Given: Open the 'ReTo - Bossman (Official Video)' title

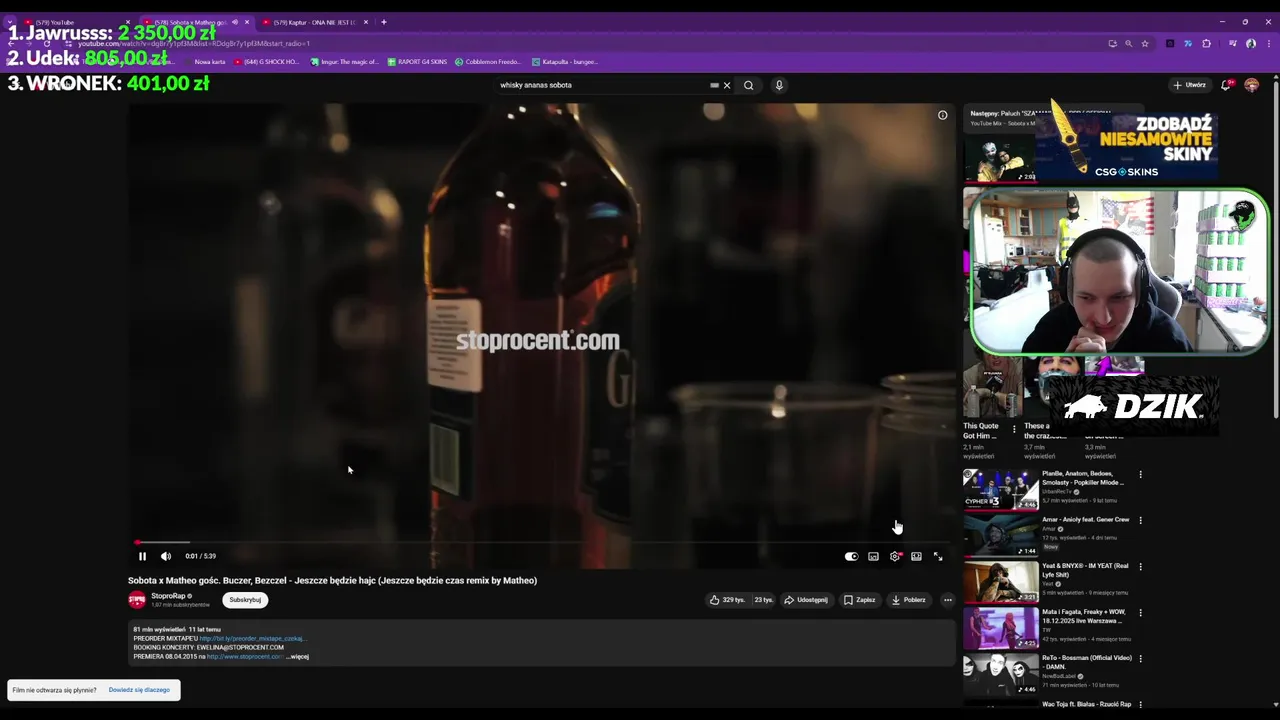Looking at the screenshot, I should 1087,662.
